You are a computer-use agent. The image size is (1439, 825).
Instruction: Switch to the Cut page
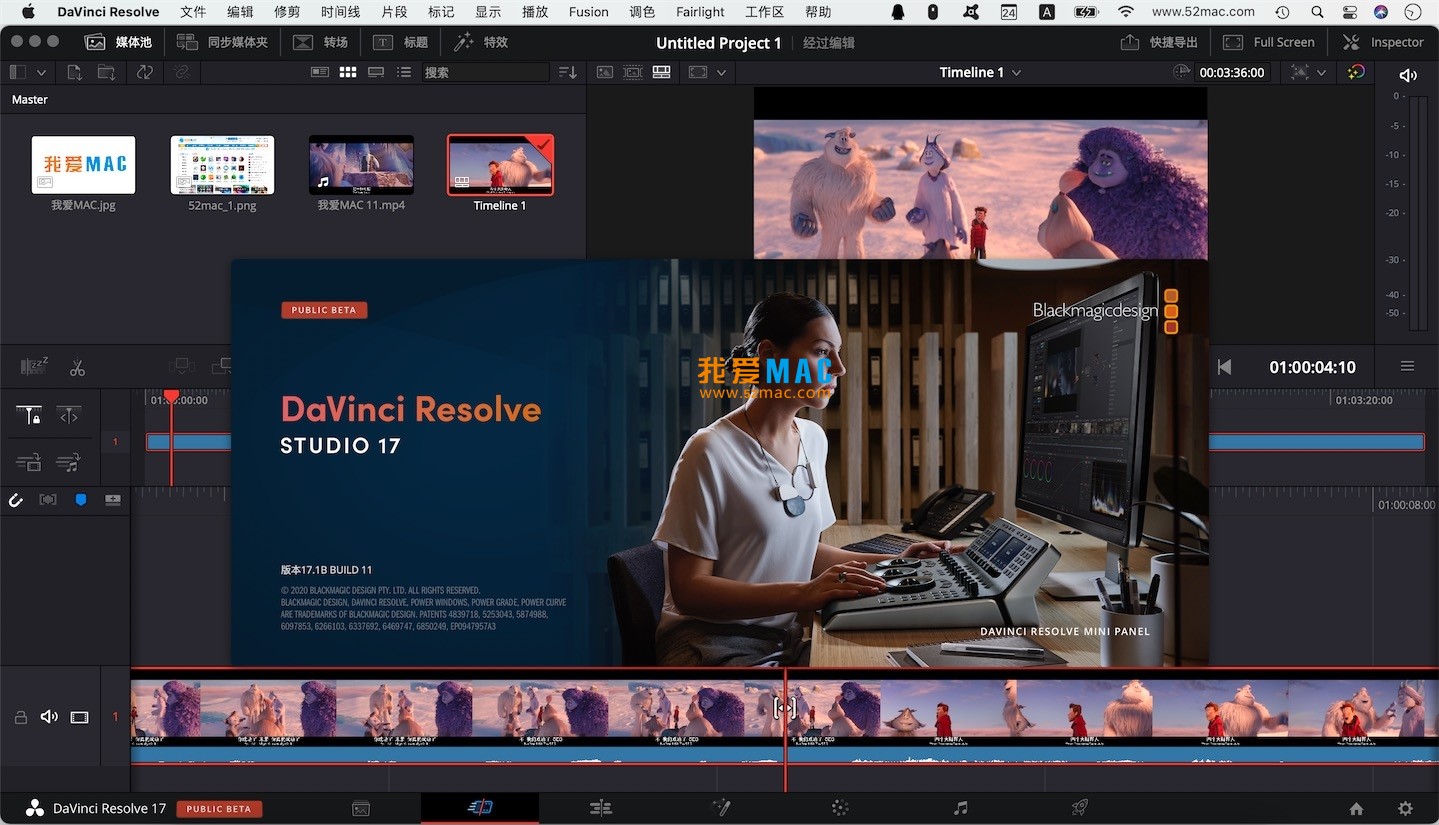[480, 808]
